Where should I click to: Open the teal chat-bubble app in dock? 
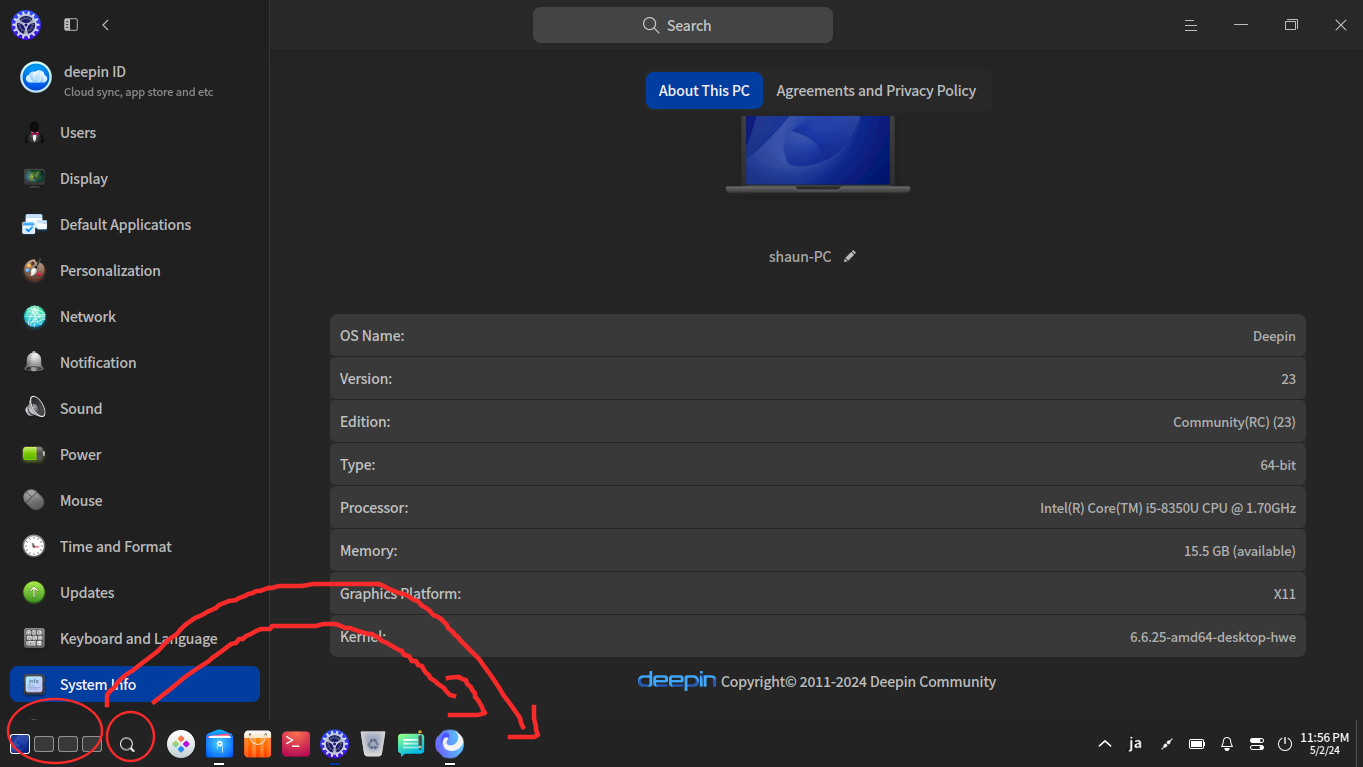411,744
